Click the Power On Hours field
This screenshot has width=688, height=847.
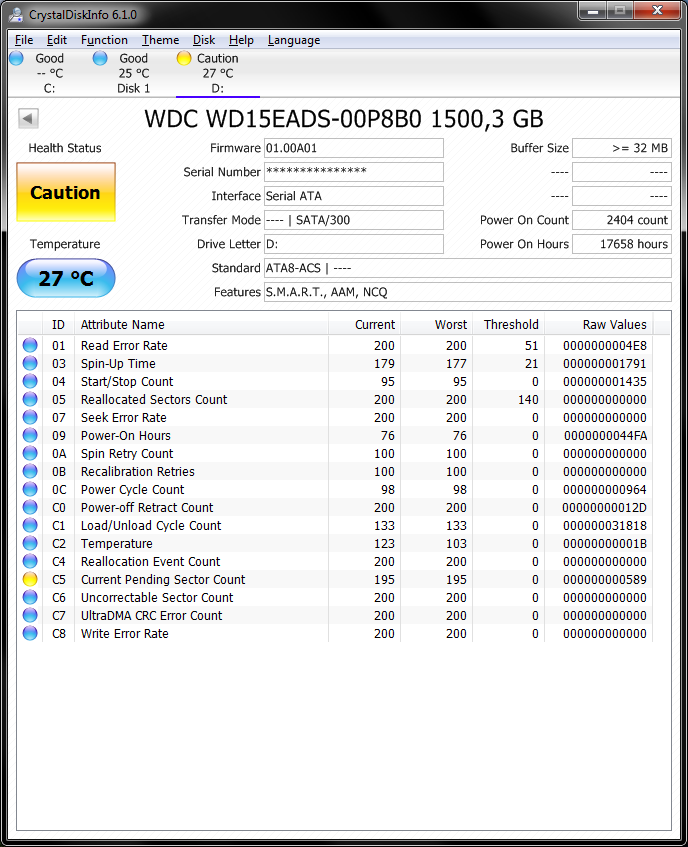(622, 244)
